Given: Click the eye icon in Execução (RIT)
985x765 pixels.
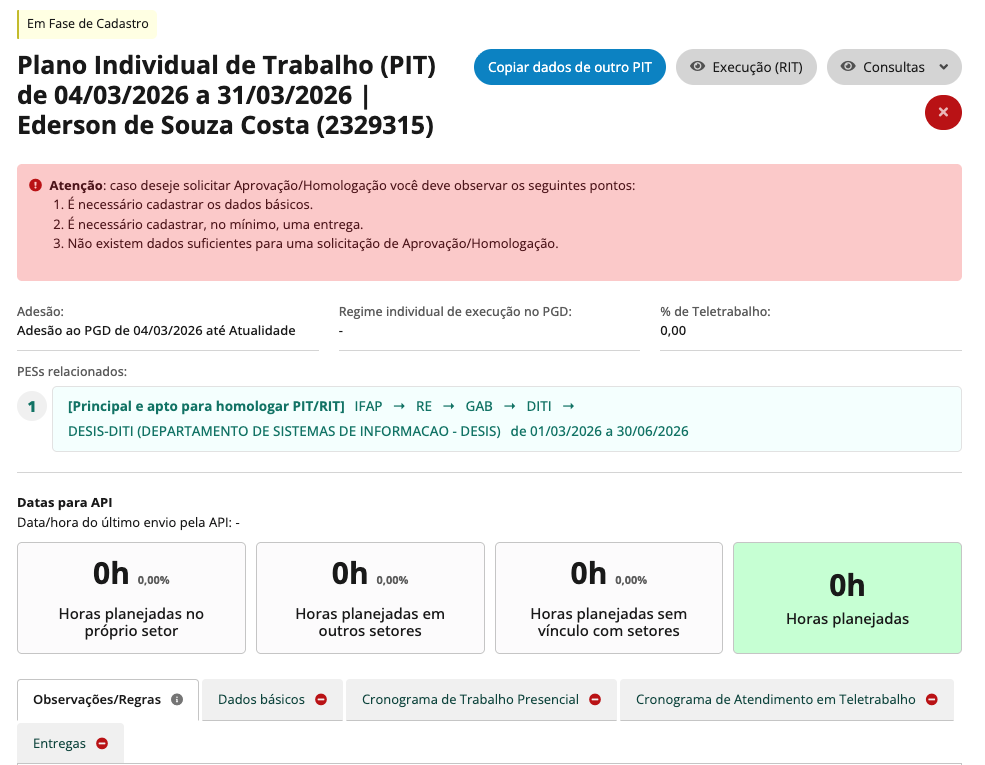Looking at the screenshot, I should pos(697,67).
